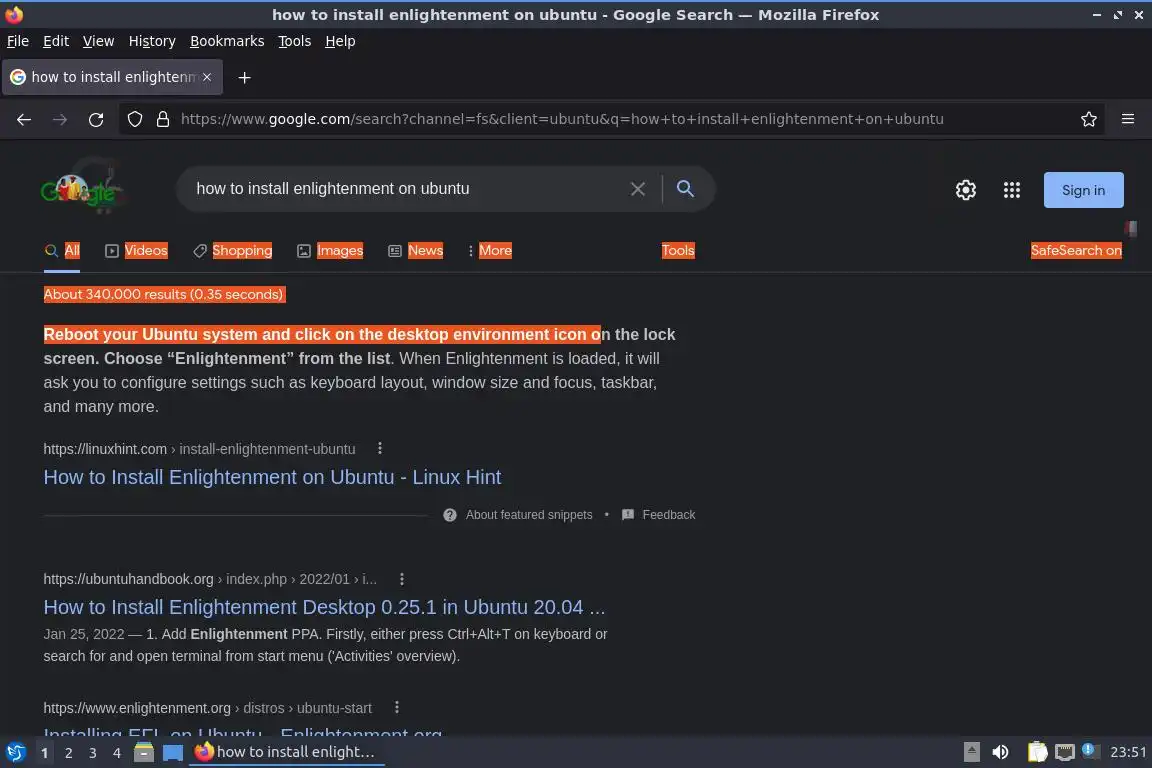Click the https://ubuntuhandbook.org breadcrumb text

[x=129, y=579]
